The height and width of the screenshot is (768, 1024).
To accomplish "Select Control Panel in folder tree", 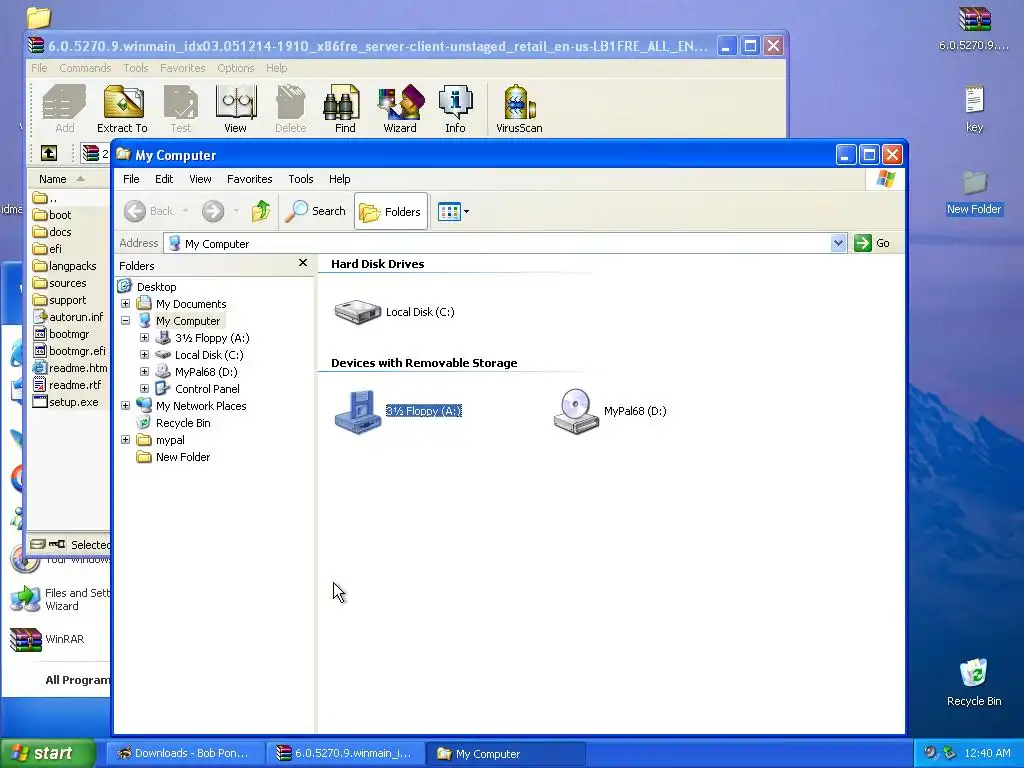I will (x=207, y=389).
